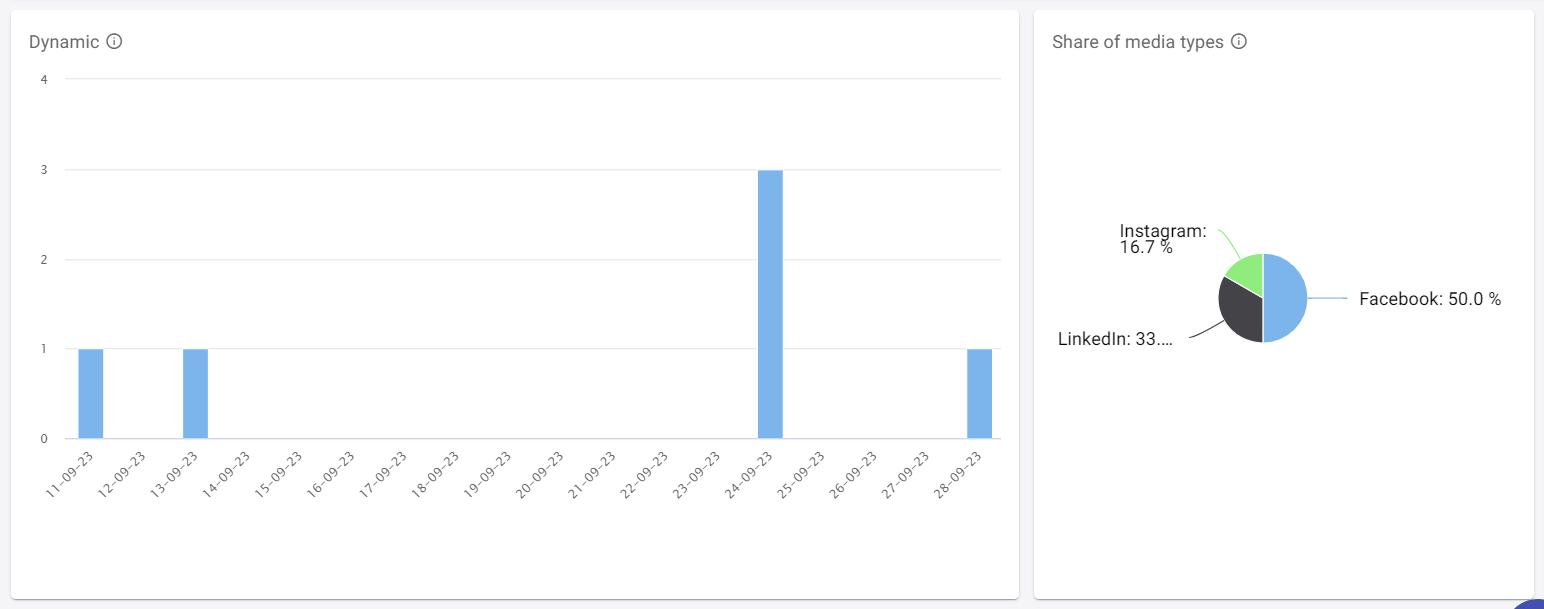Click the Share of media types title
This screenshot has height=609, width=1544.
pyautogui.click(x=1137, y=42)
